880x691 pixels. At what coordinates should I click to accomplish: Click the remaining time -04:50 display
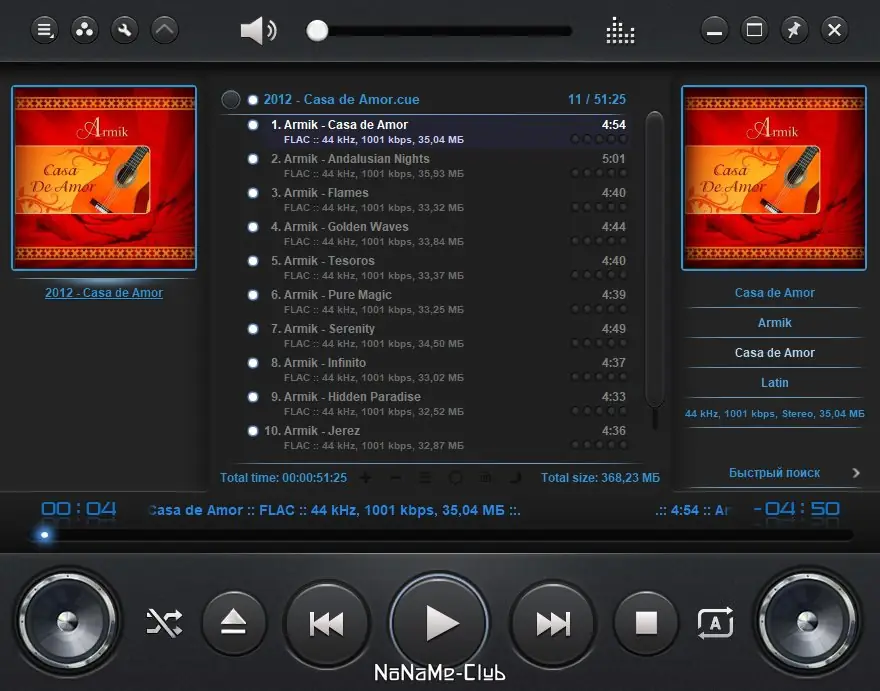[797, 509]
